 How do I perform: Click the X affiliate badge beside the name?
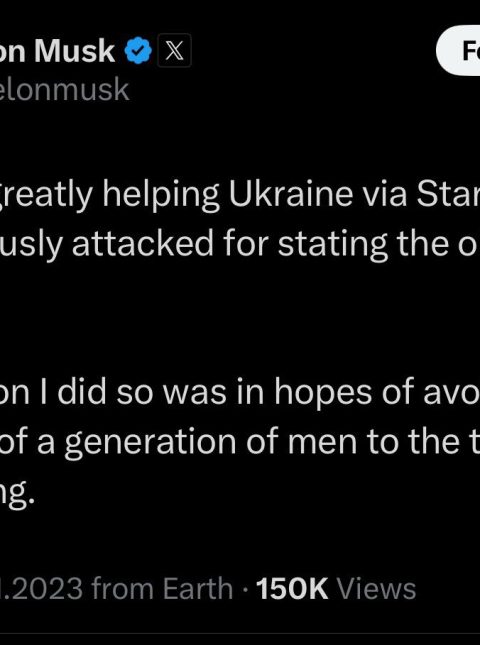click(174, 51)
